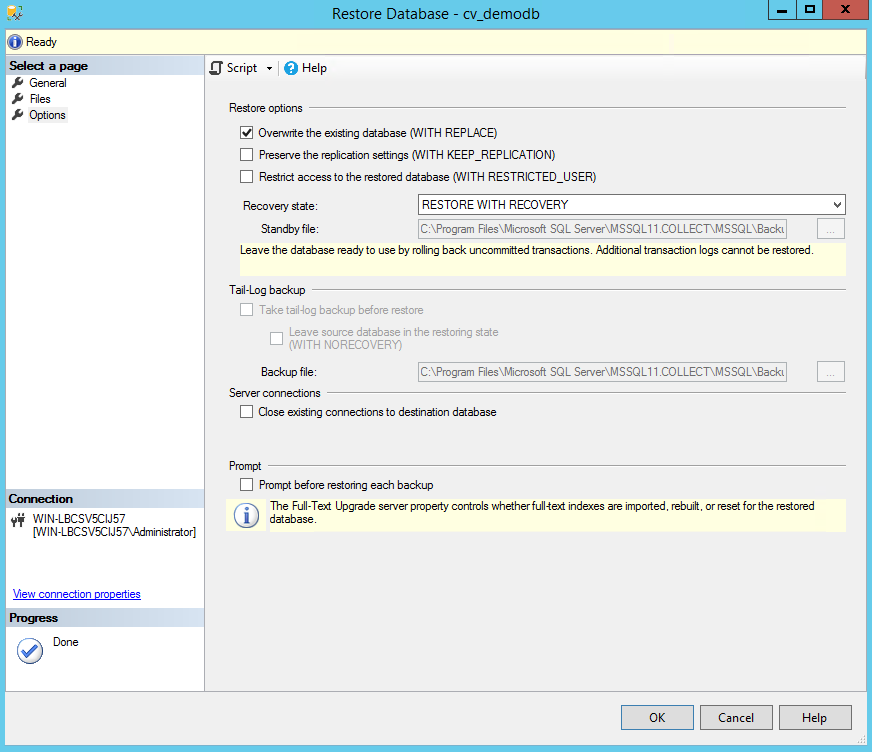872x752 pixels.
Task: Click the OK button
Action: pos(657,718)
